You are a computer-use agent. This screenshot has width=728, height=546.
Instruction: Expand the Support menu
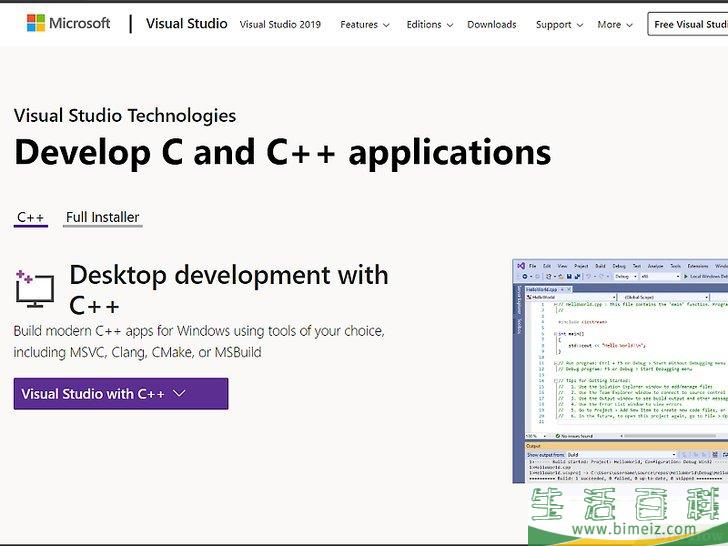coord(559,25)
